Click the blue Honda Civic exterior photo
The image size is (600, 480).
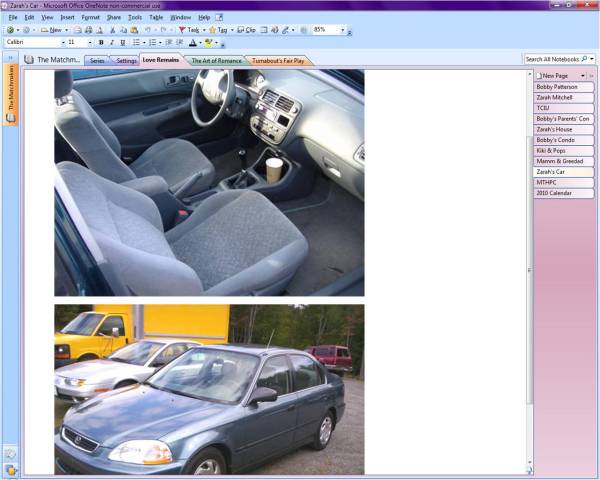point(209,389)
